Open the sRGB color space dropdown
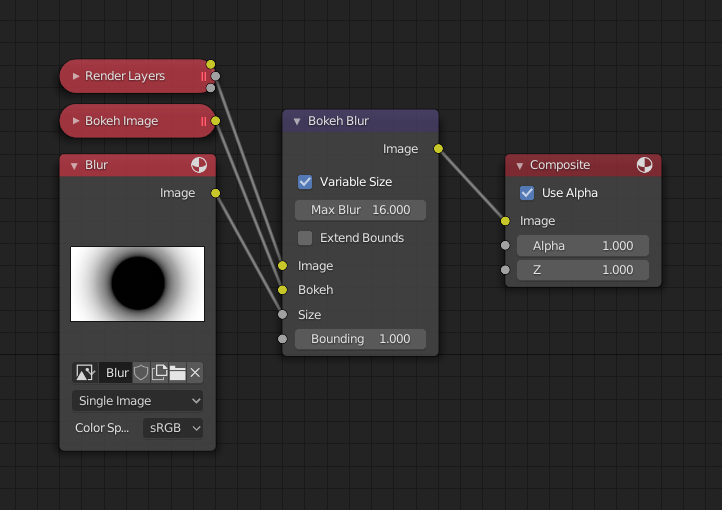The height and width of the screenshot is (510, 722). tap(173, 428)
